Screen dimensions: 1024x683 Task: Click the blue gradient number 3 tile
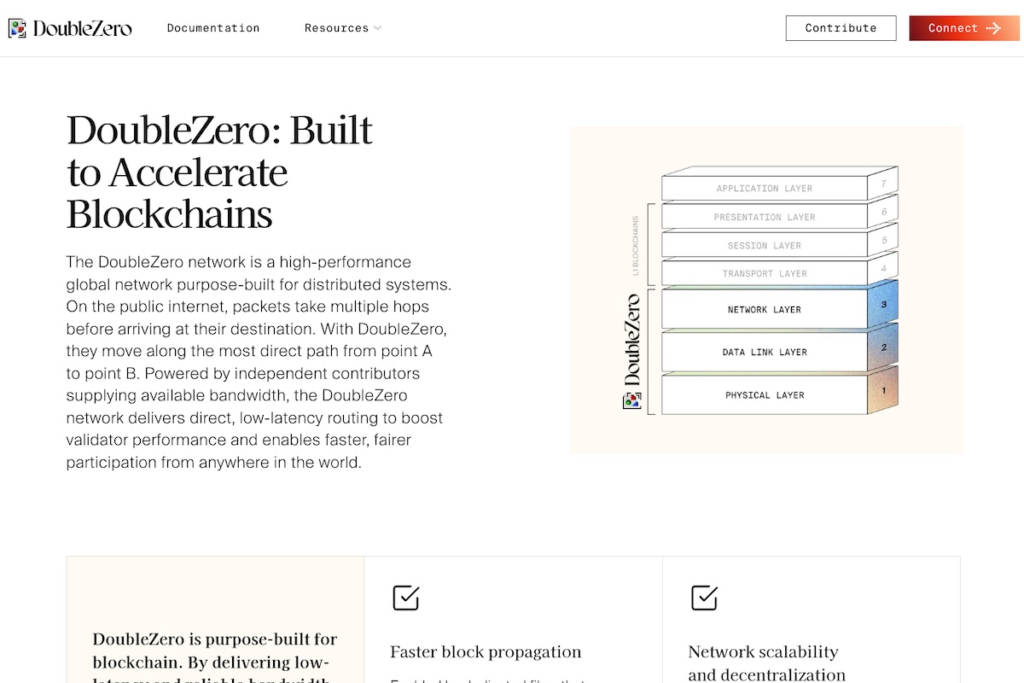click(883, 303)
